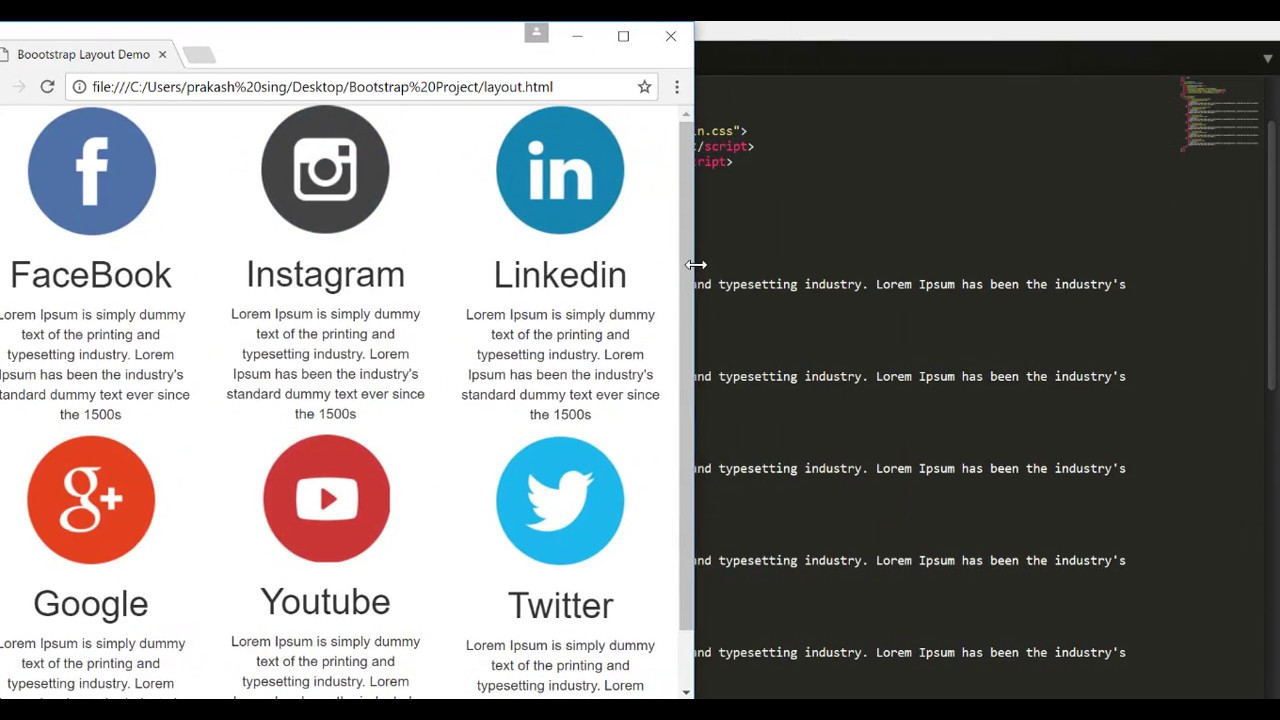This screenshot has width=1280, height=720.
Task: Close the Chrome window
Action: click(670, 36)
